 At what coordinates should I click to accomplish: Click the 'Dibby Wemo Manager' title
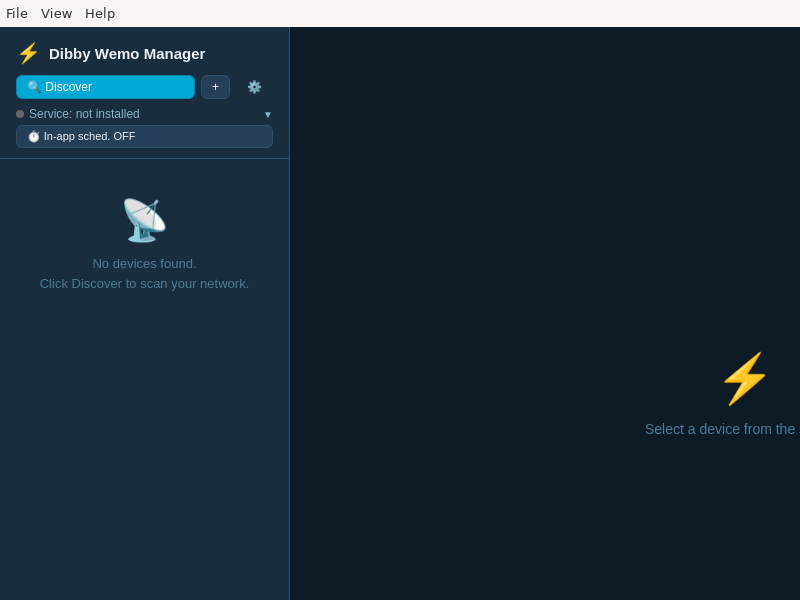click(127, 54)
